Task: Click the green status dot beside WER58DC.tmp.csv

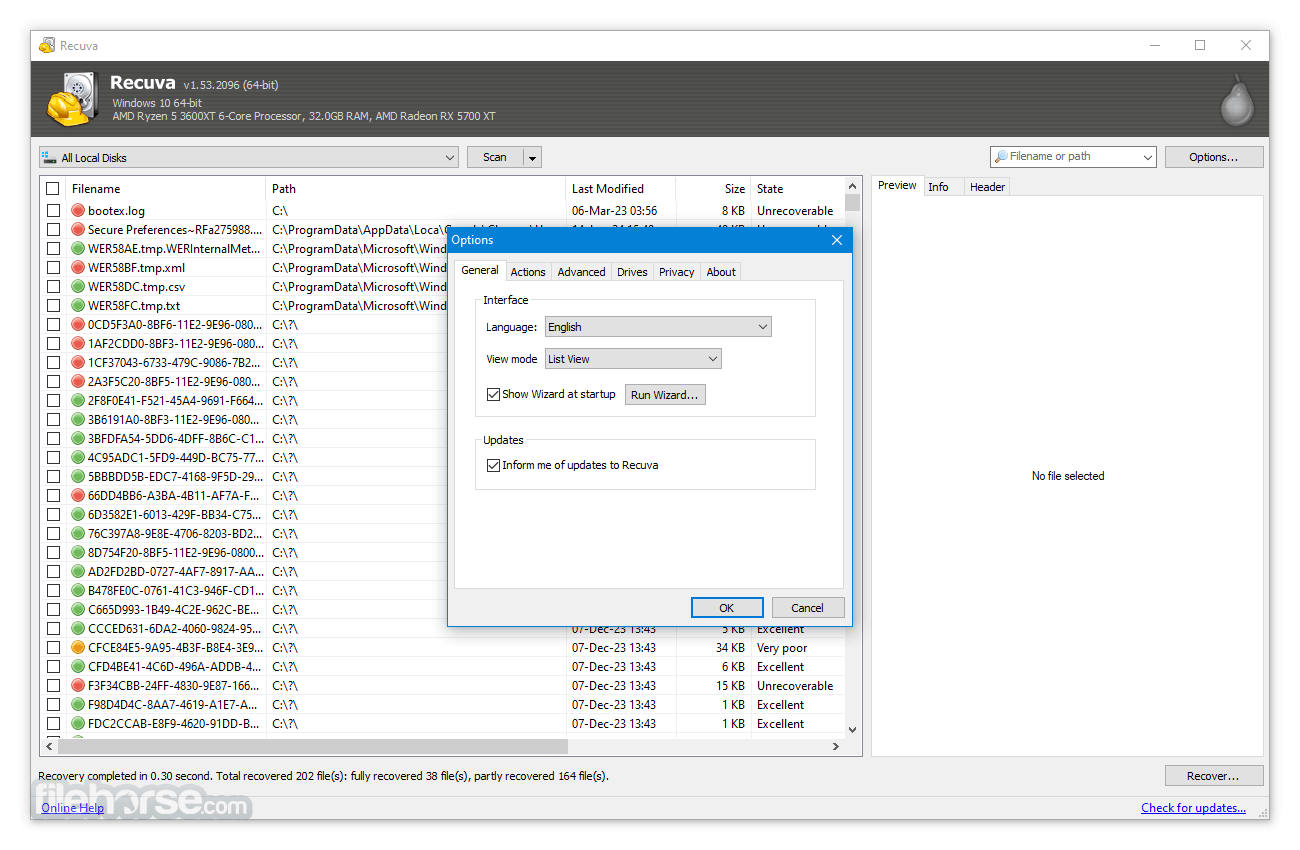Action: click(x=78, y=287)
